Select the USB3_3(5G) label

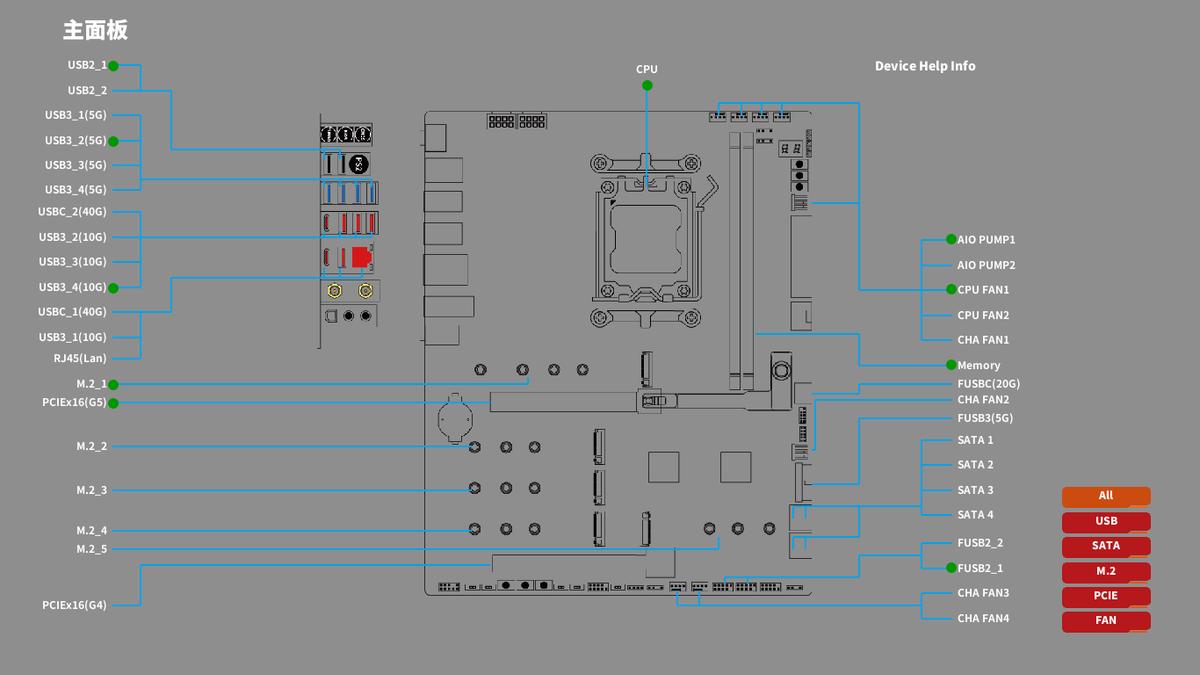[75, 165]
